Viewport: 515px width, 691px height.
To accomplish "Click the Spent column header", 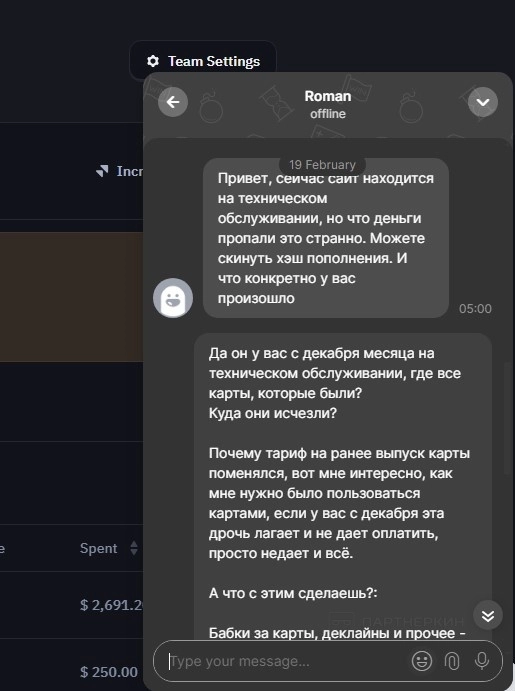I will pos(99,548).
